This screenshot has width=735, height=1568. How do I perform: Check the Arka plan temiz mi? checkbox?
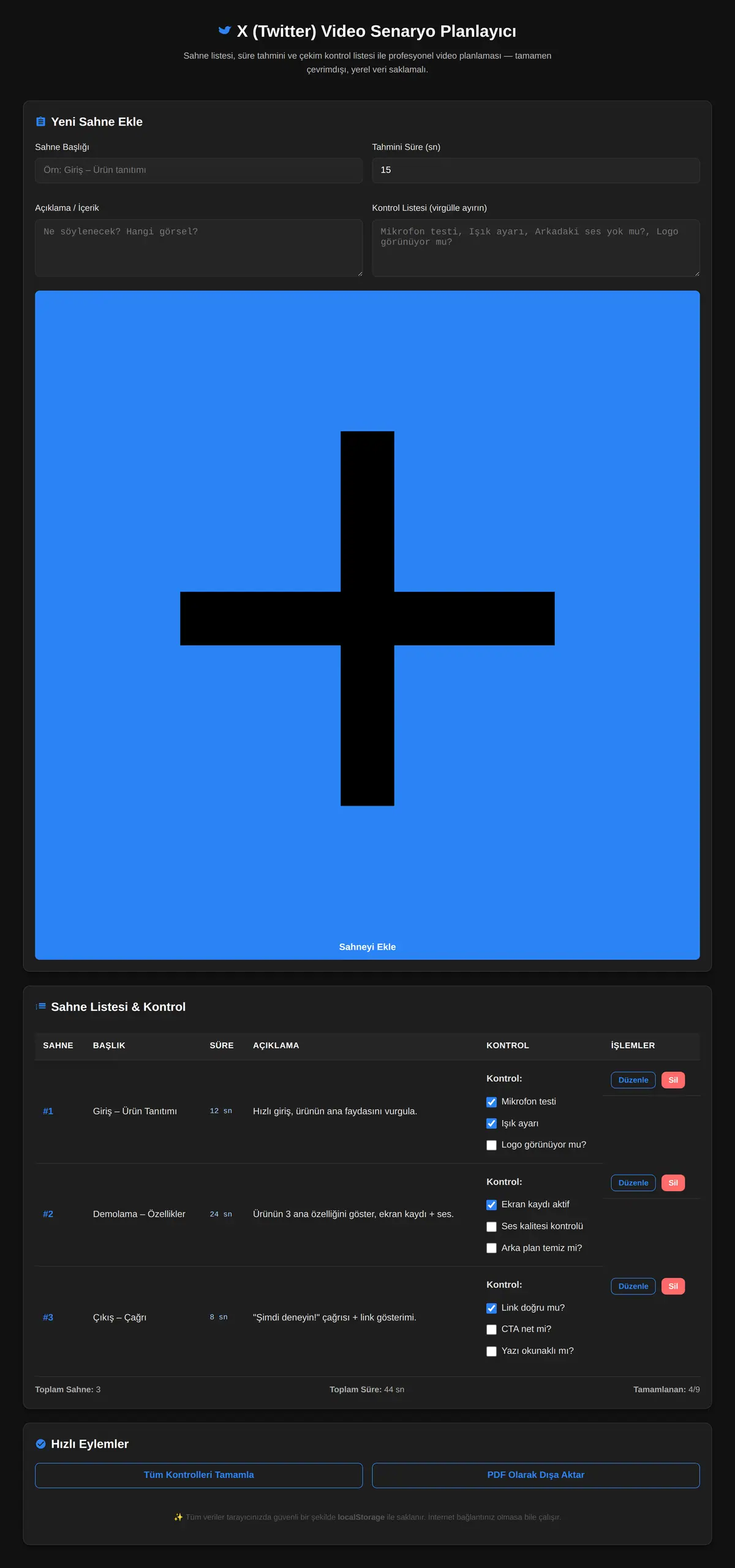pos(491,1248)
